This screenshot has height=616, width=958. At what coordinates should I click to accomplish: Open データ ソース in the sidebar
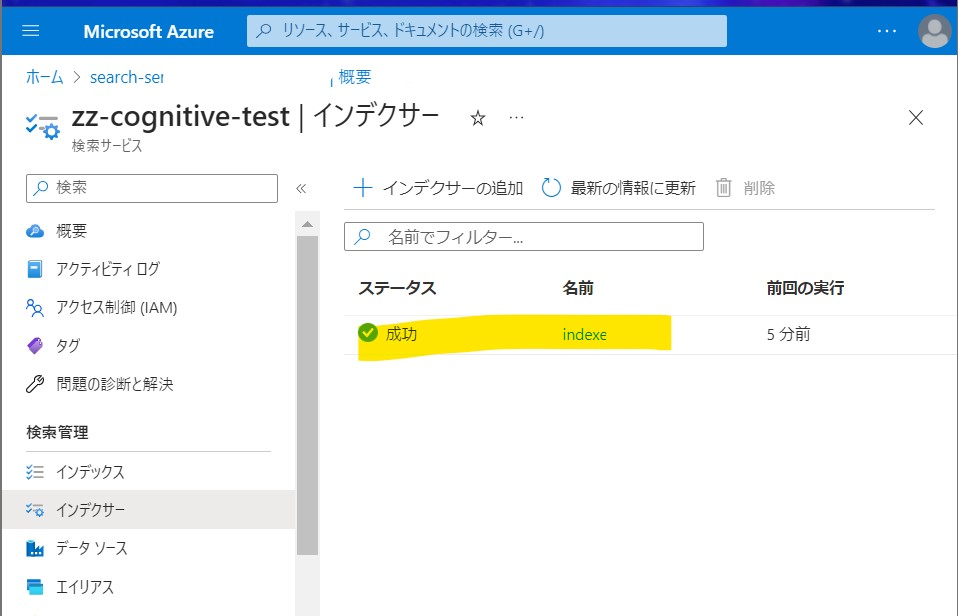pyautogui.click(x=92, y=548)
